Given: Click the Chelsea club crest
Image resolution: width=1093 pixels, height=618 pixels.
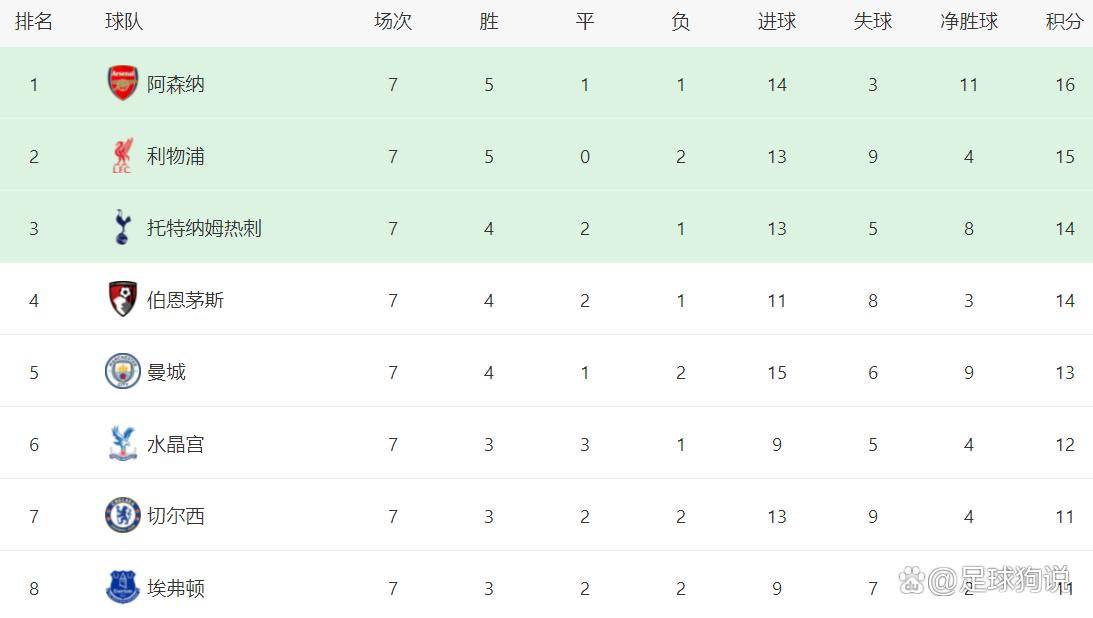Looking at the screenshot, I should pyautogui.click(x=123, y=516).
